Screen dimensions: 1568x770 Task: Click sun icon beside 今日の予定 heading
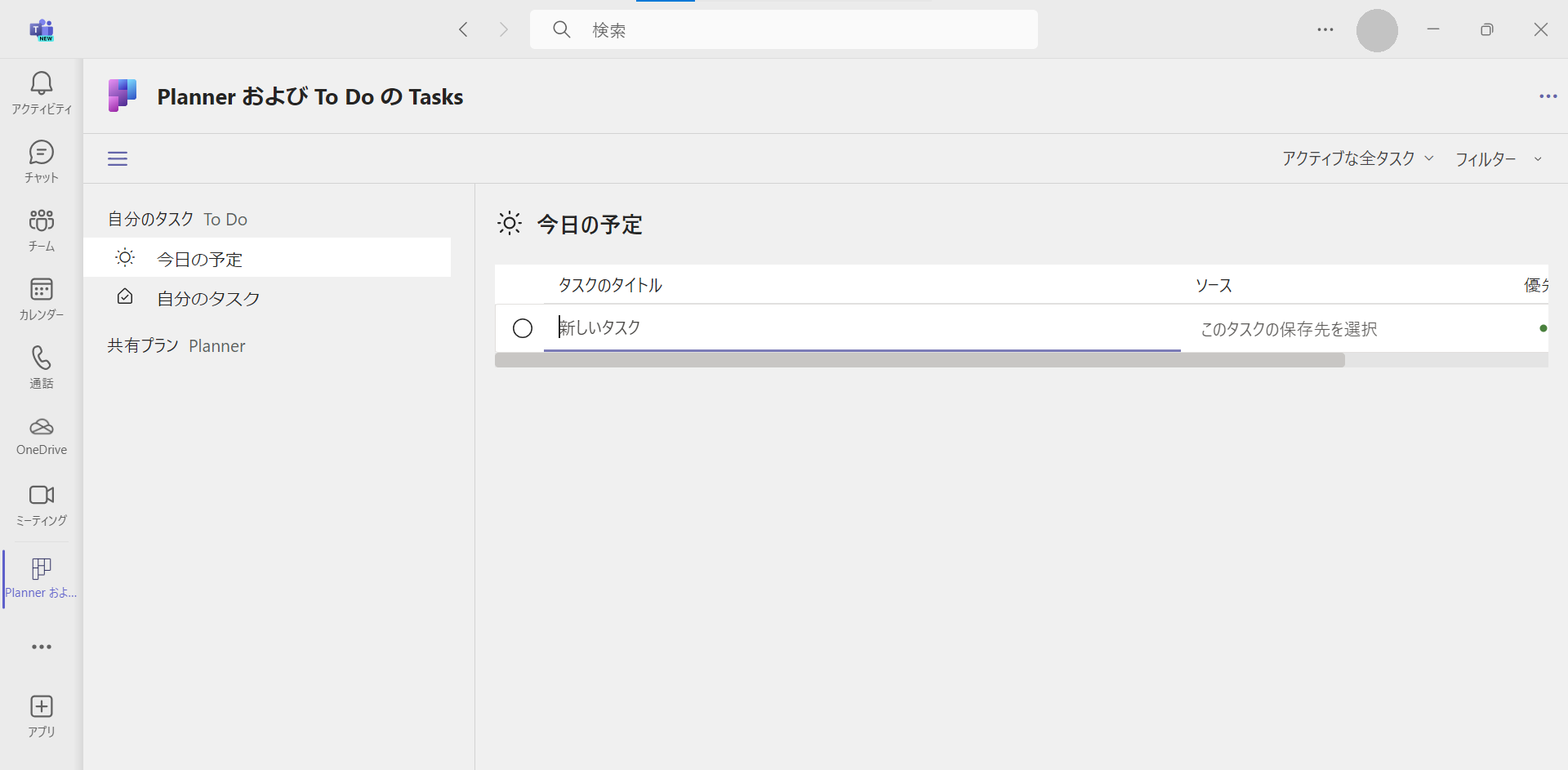pos(510,224)
